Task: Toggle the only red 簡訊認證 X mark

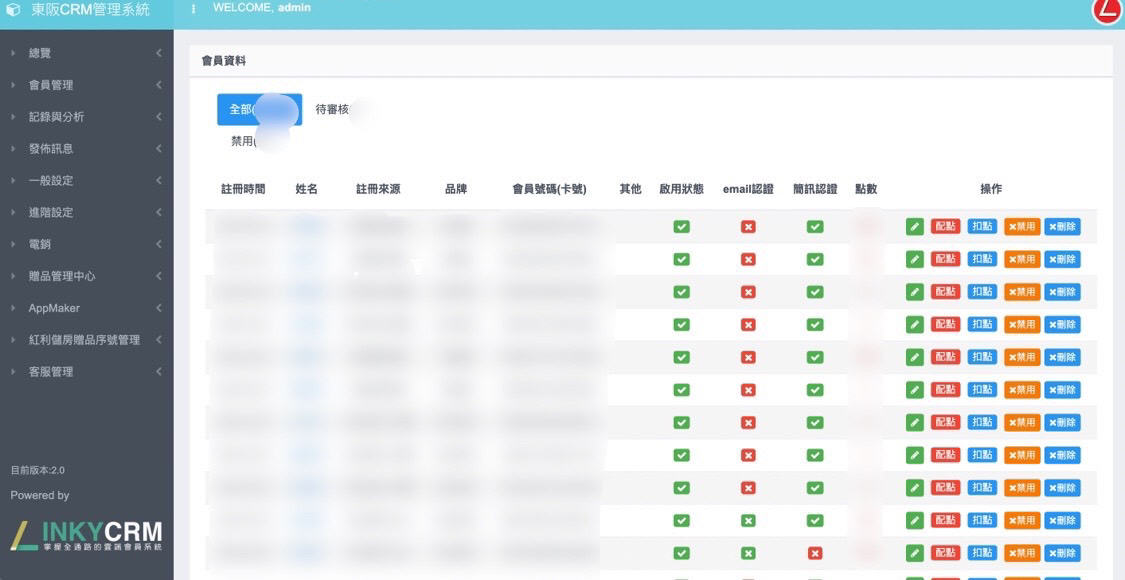Action: [x=815, y=553]
